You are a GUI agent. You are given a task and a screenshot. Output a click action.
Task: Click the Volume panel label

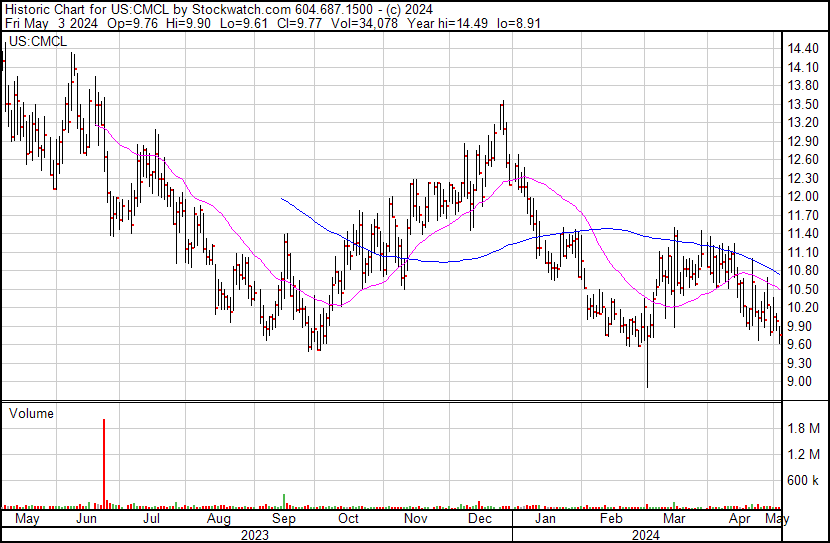31,413
